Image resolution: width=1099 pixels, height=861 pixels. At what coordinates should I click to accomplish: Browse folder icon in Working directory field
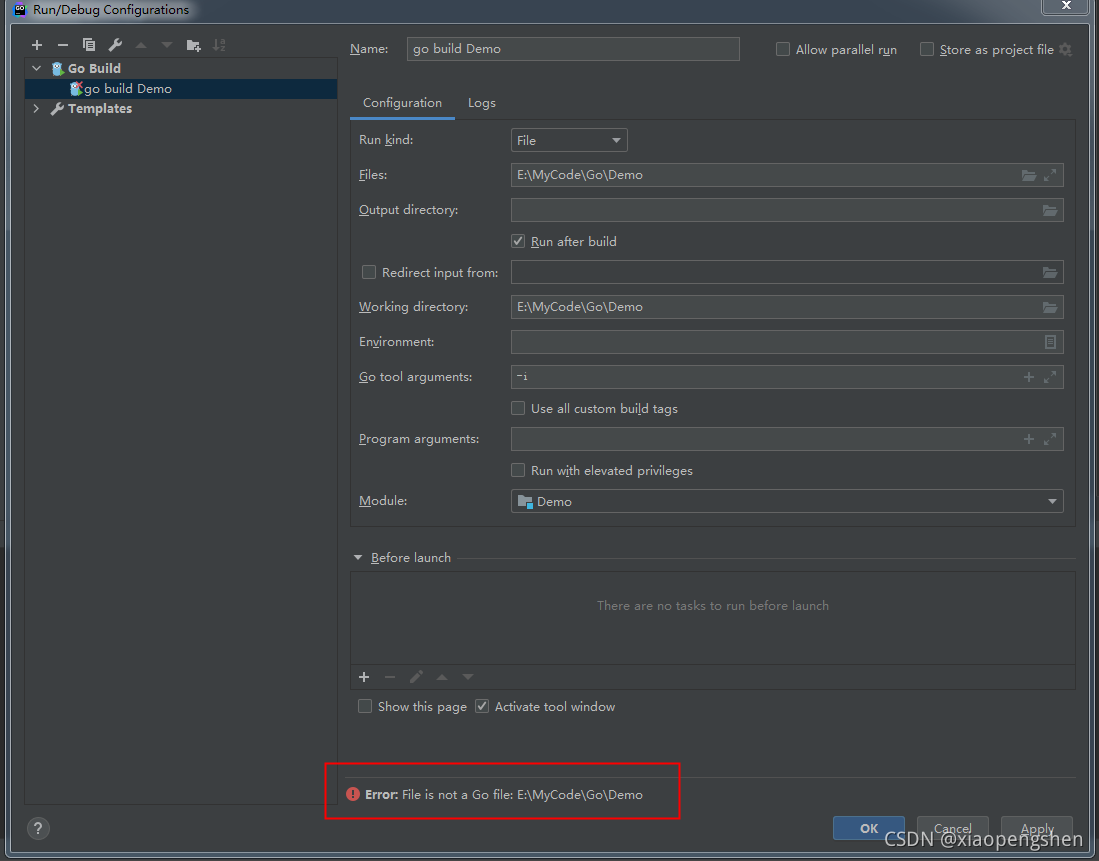click(x=1050, y=307)
